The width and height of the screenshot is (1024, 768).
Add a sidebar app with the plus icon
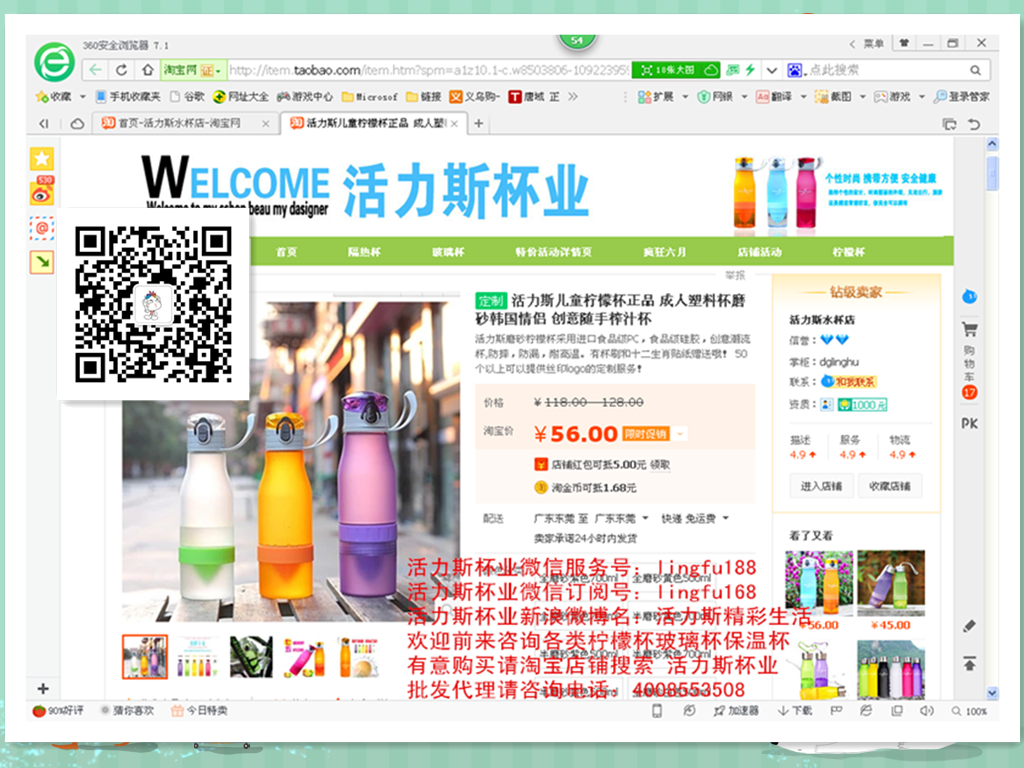click(x=43, y=688)
